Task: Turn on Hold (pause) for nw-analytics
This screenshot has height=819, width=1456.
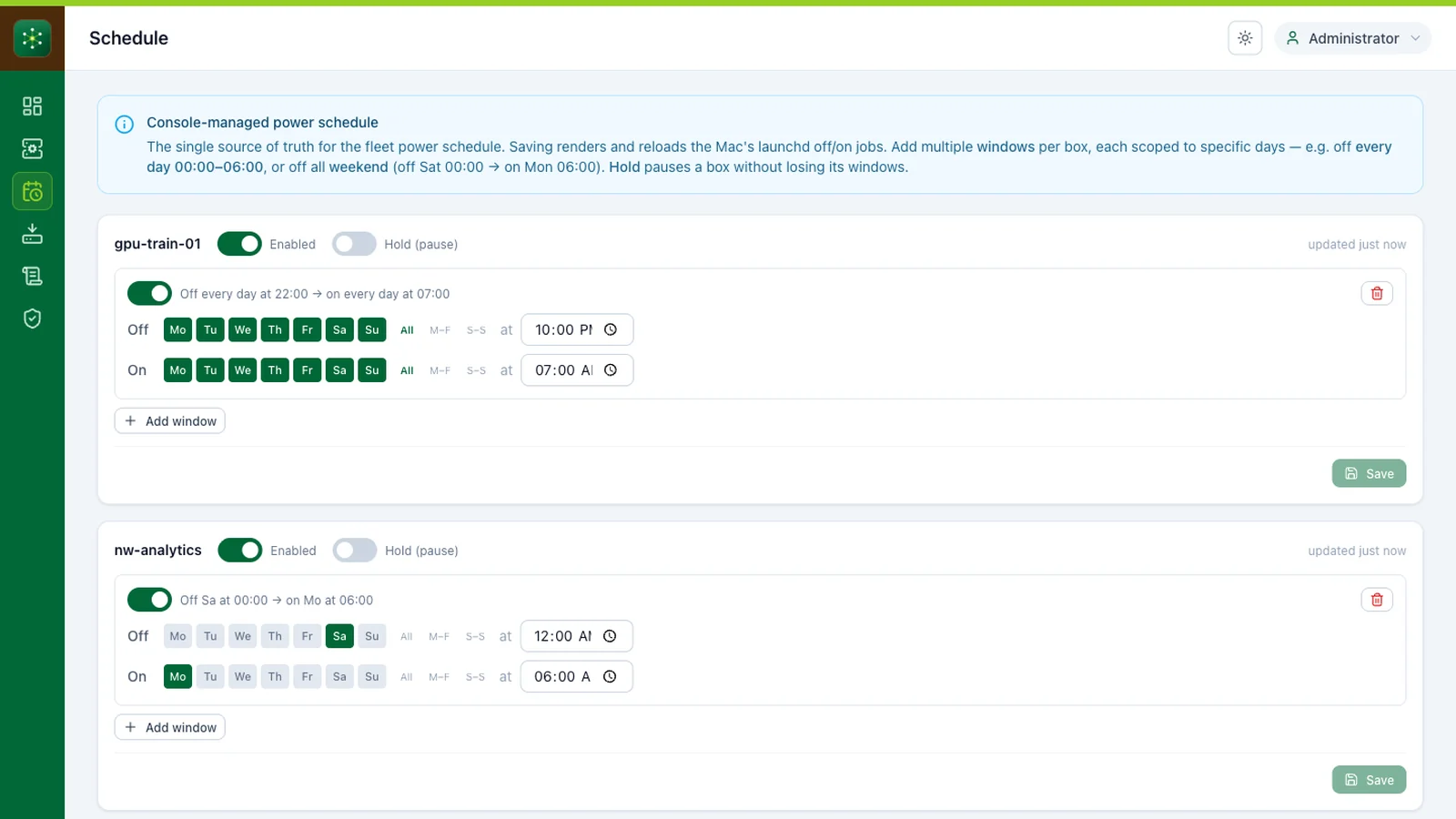Action: 355,551
